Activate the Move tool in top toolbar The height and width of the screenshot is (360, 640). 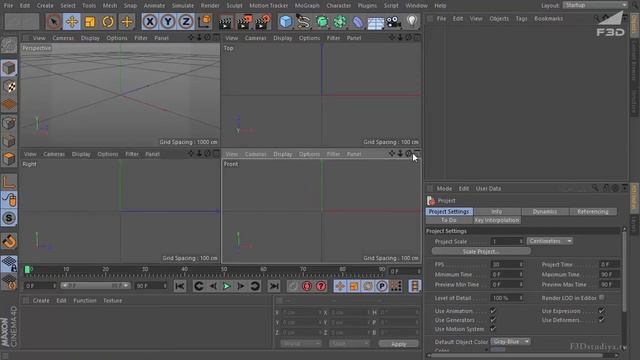(72, 21)
